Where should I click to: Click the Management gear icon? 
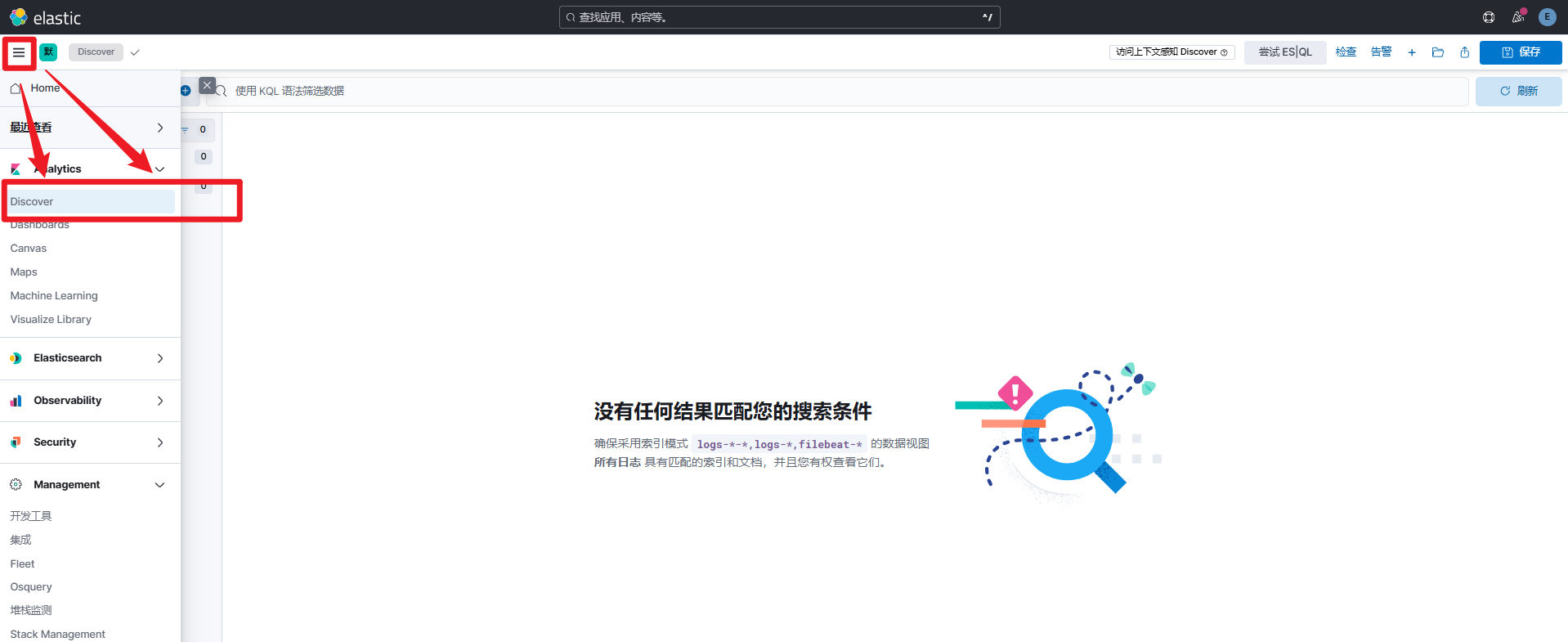[x=16, y=485]
